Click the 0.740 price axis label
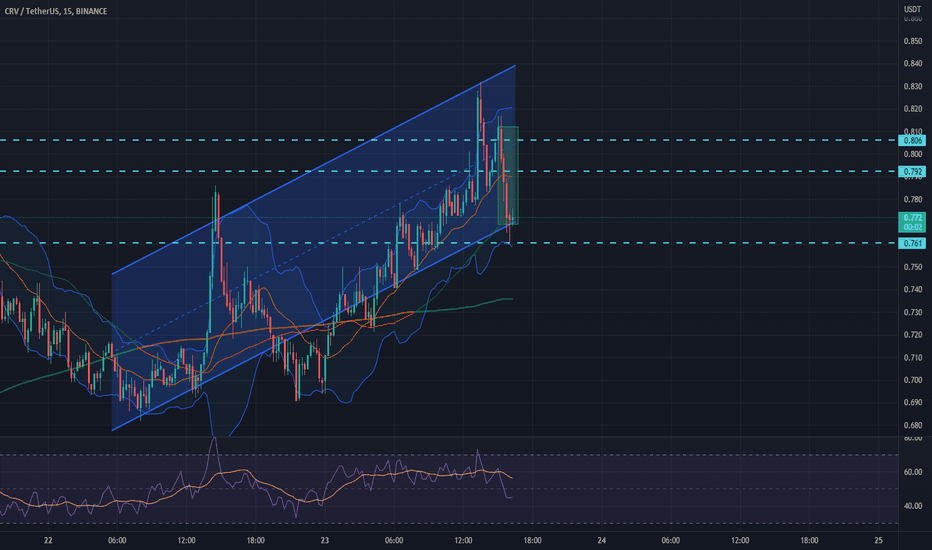 912,290
